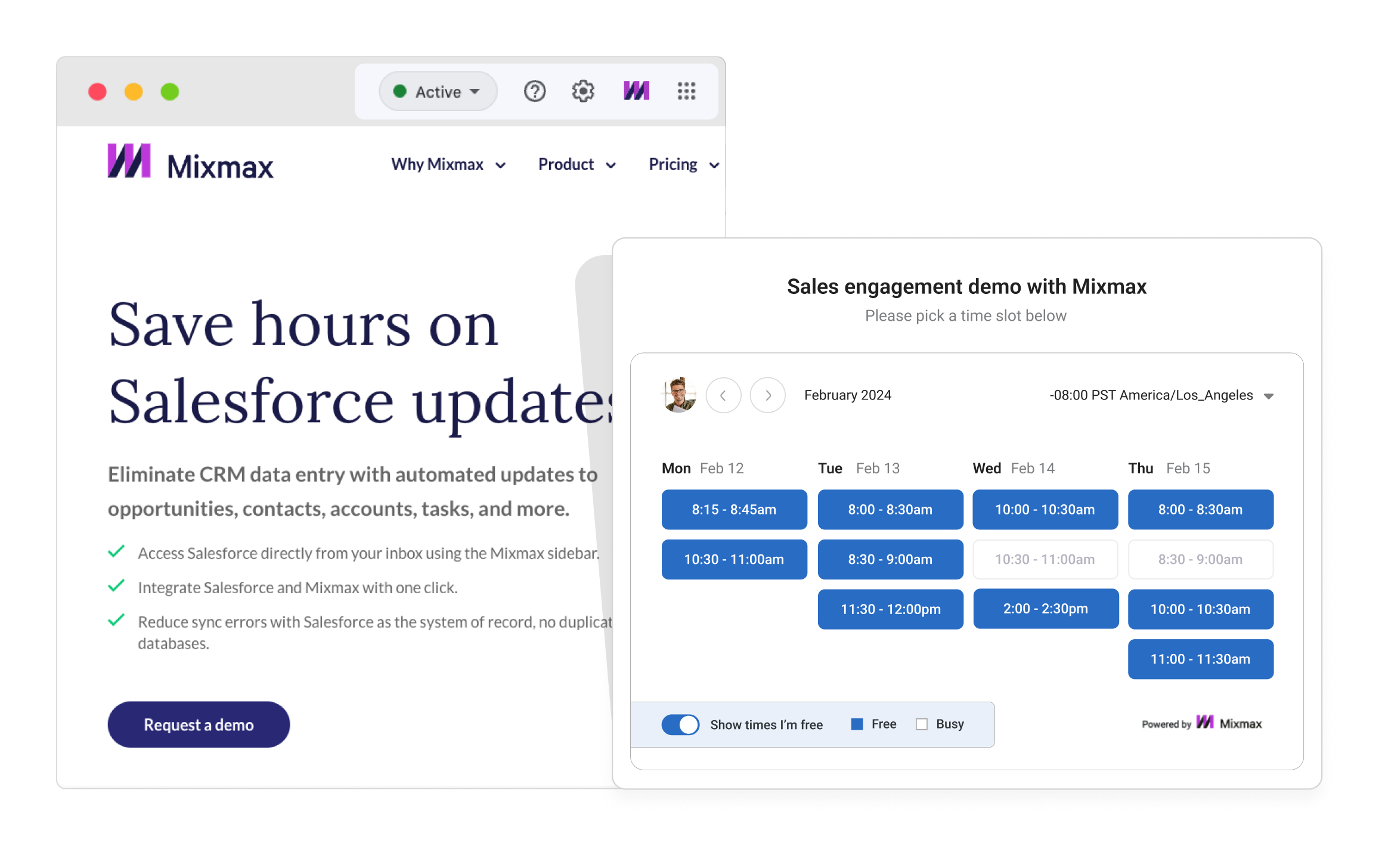Viewport: 1382px width, 868px height.
Task: Click the Free blue legend box
Action: coord(857,724)
